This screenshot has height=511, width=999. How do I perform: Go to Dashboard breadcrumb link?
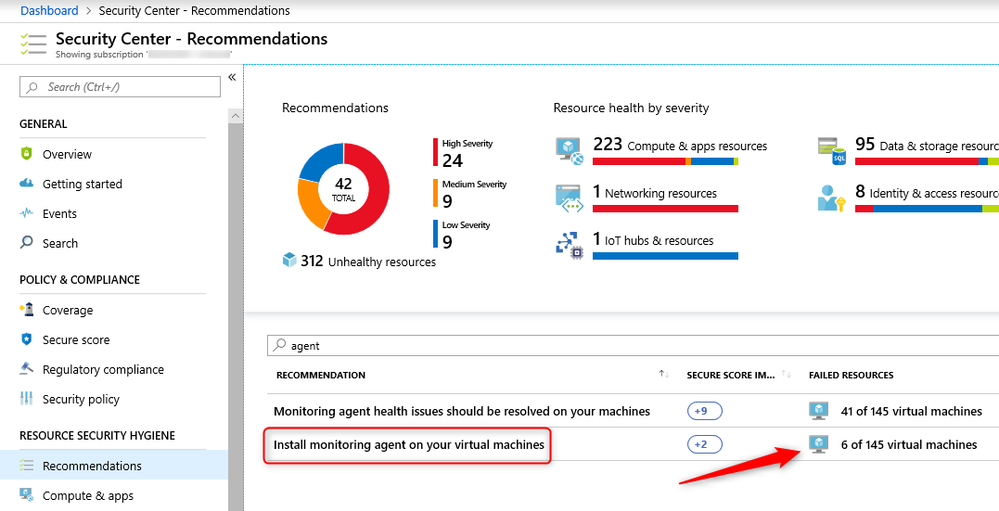point(49,11)
